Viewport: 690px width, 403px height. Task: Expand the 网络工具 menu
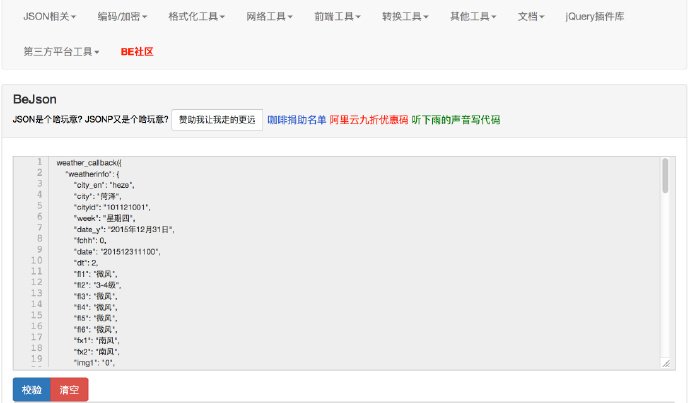click(x=269, y=17)
